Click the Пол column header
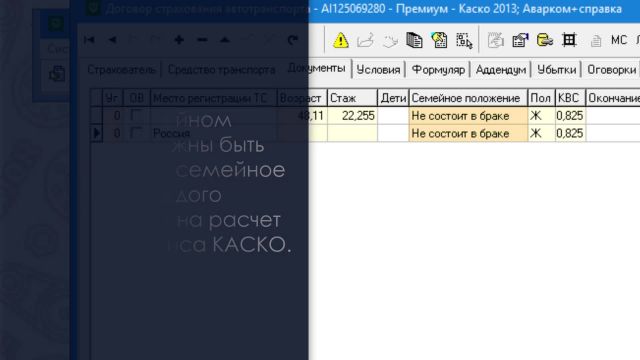The height and width of the screenshot is (360, 640). [541, 98]
